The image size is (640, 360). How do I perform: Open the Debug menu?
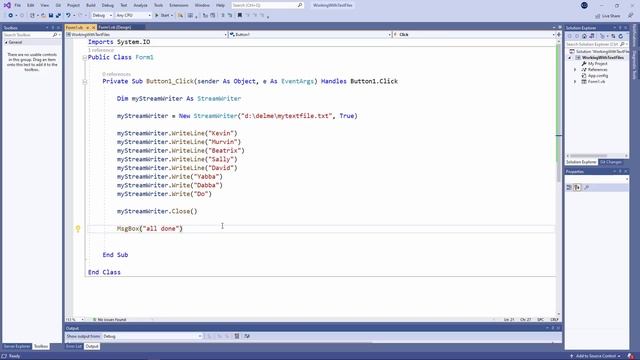coord(108,5)
